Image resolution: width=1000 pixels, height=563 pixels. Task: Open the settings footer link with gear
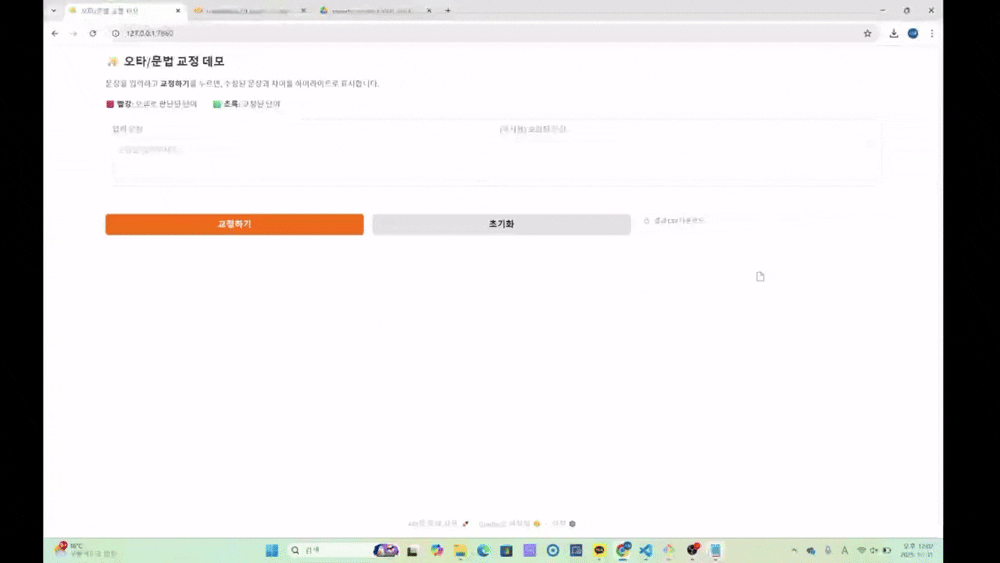(564, 523)
